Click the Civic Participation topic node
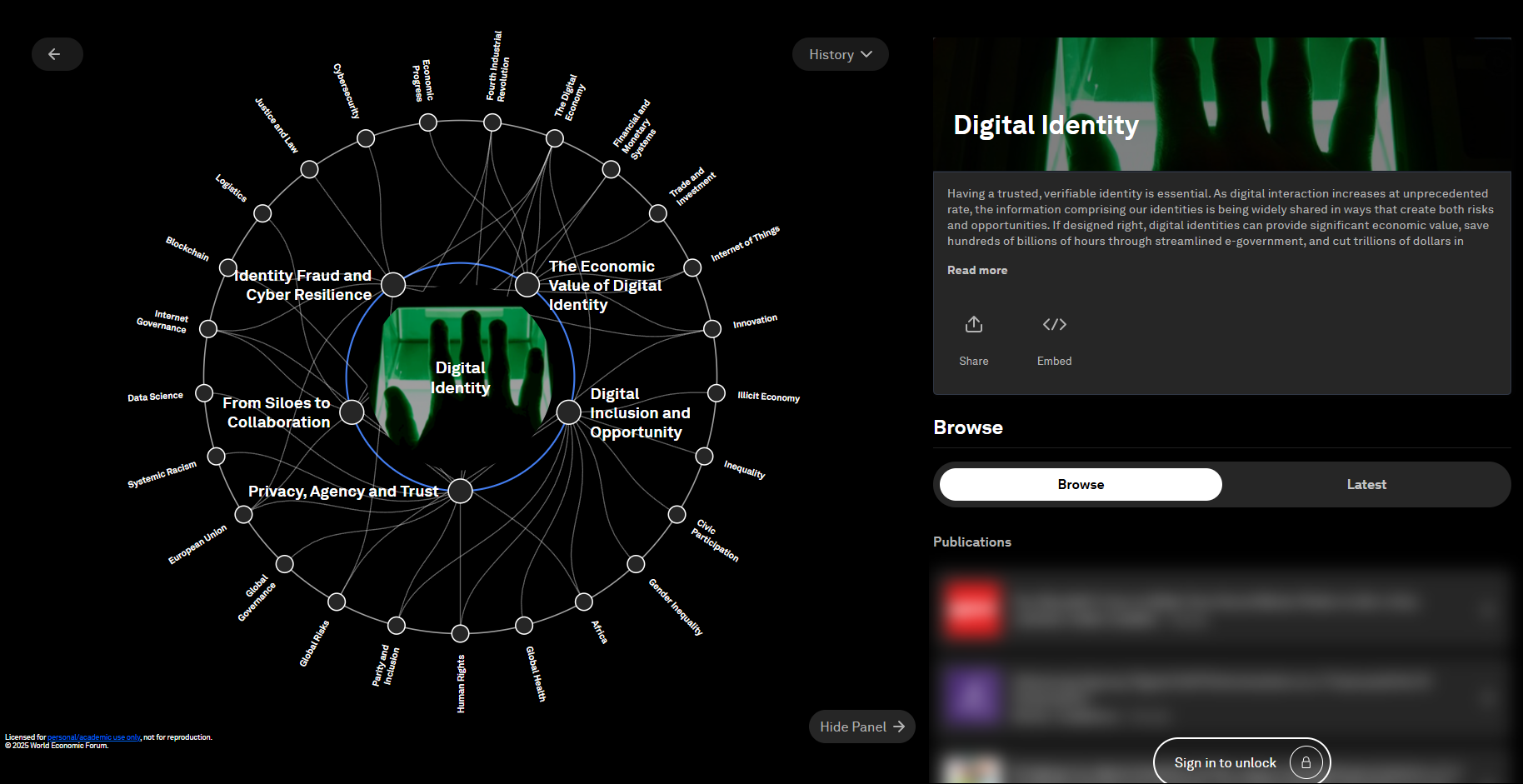1523x784 pixels. point(677,514)
